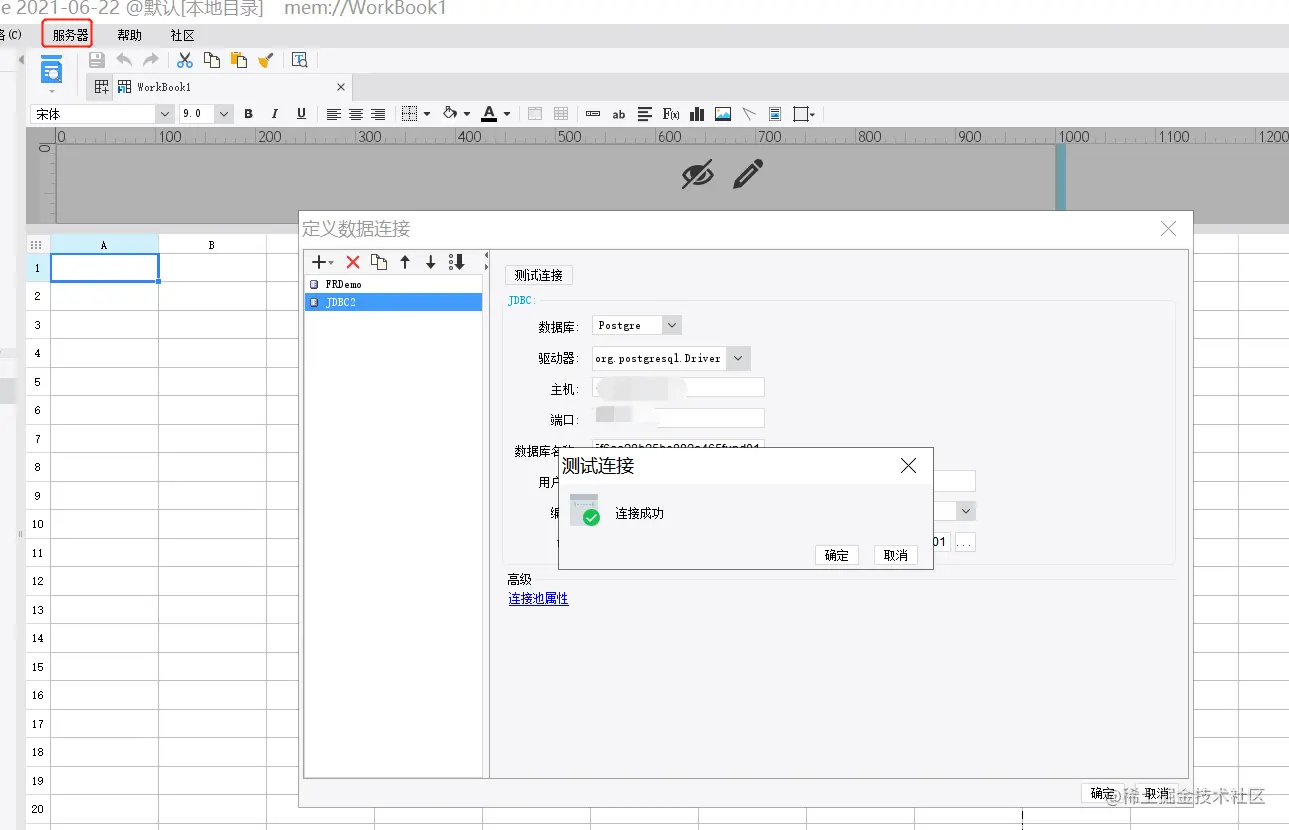This screenshot has height=830, width=1289.
Task: Select cell A1 in the worksheet
Action: 105,267
